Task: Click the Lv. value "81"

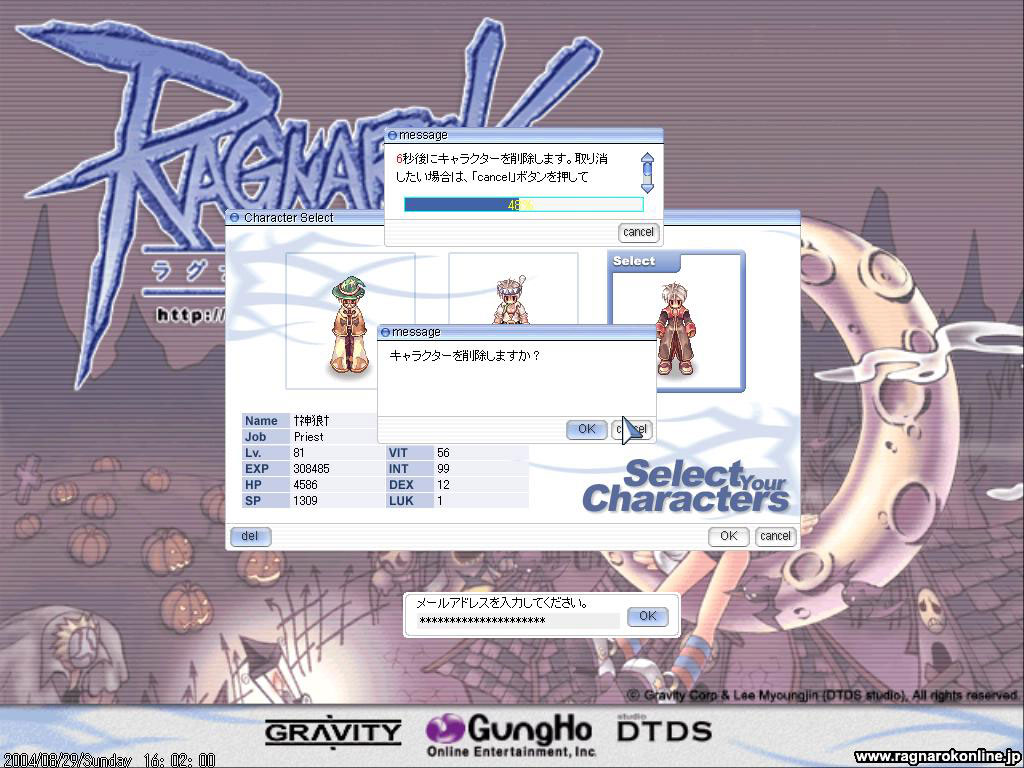Action: 299,453
